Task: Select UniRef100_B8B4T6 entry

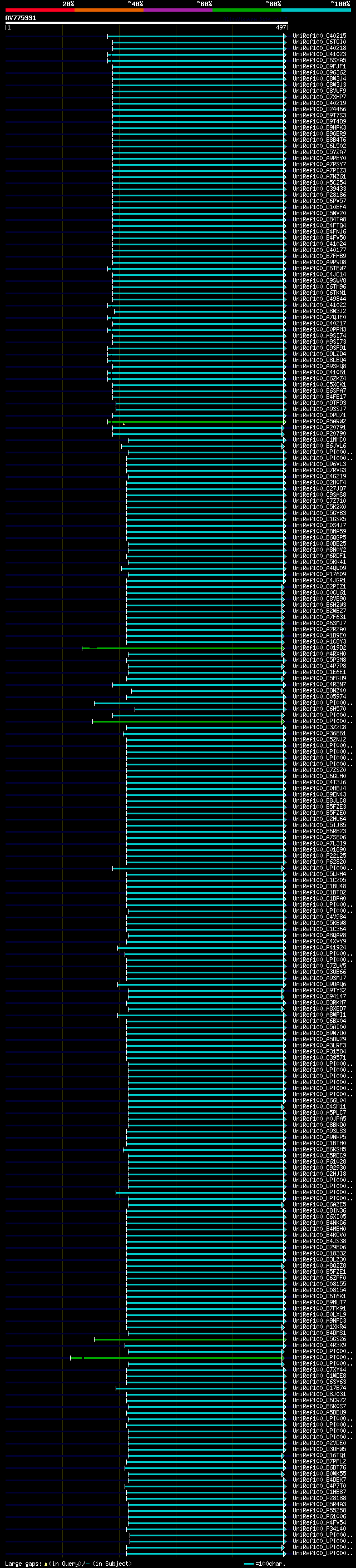Action: point(319,140)
